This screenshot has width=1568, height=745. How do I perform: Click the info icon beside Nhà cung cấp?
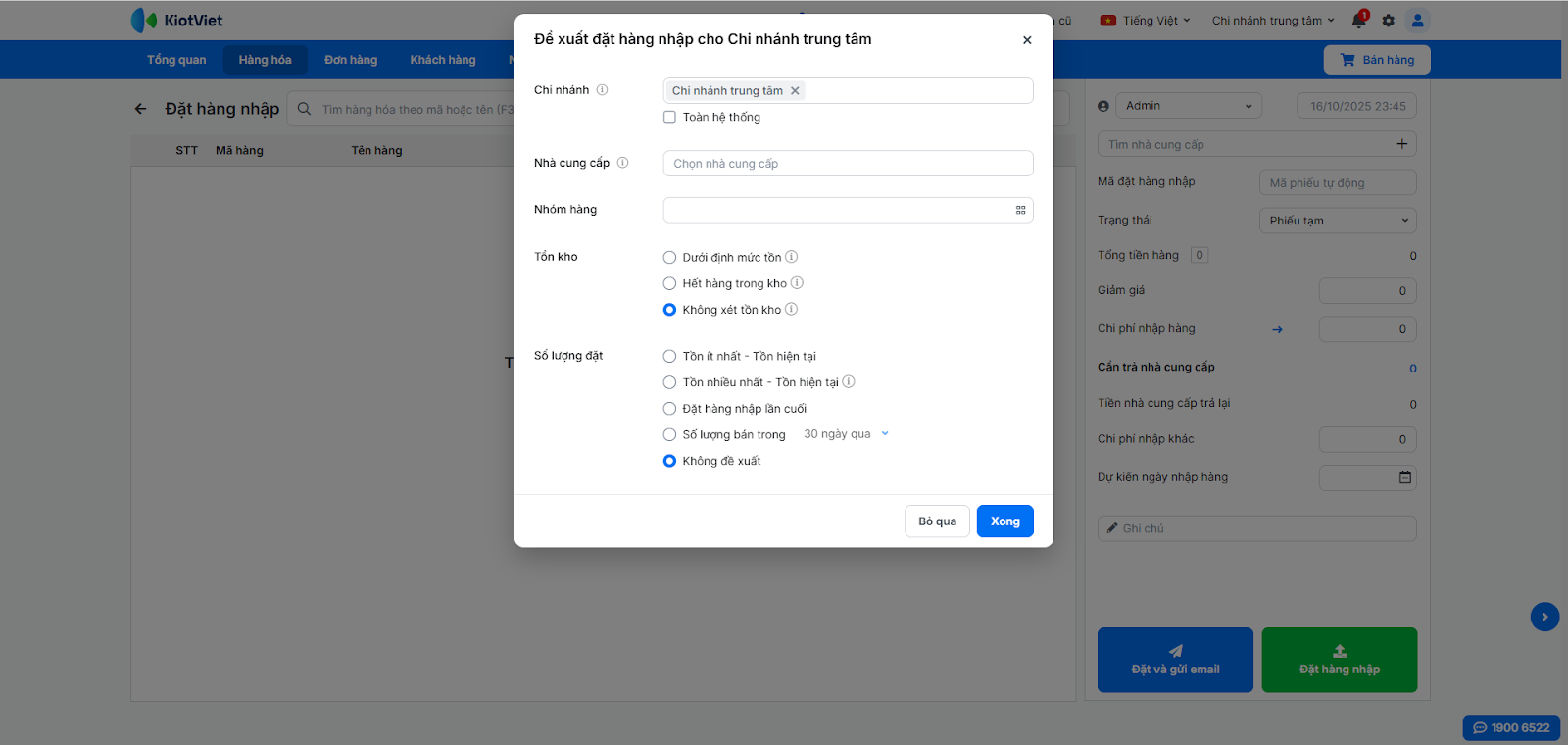623,163
